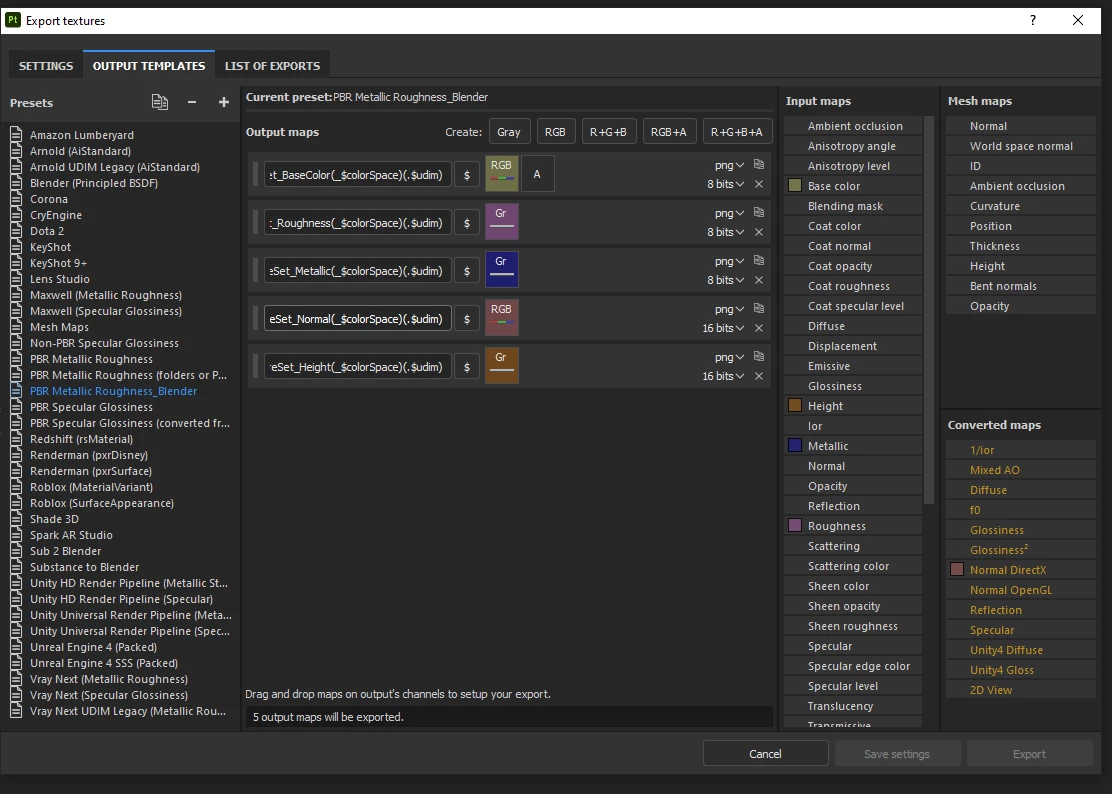1112x794 pixels.
Task: Select the Blender (Principled BSDF) preset
Action: [x=94, y=183]
